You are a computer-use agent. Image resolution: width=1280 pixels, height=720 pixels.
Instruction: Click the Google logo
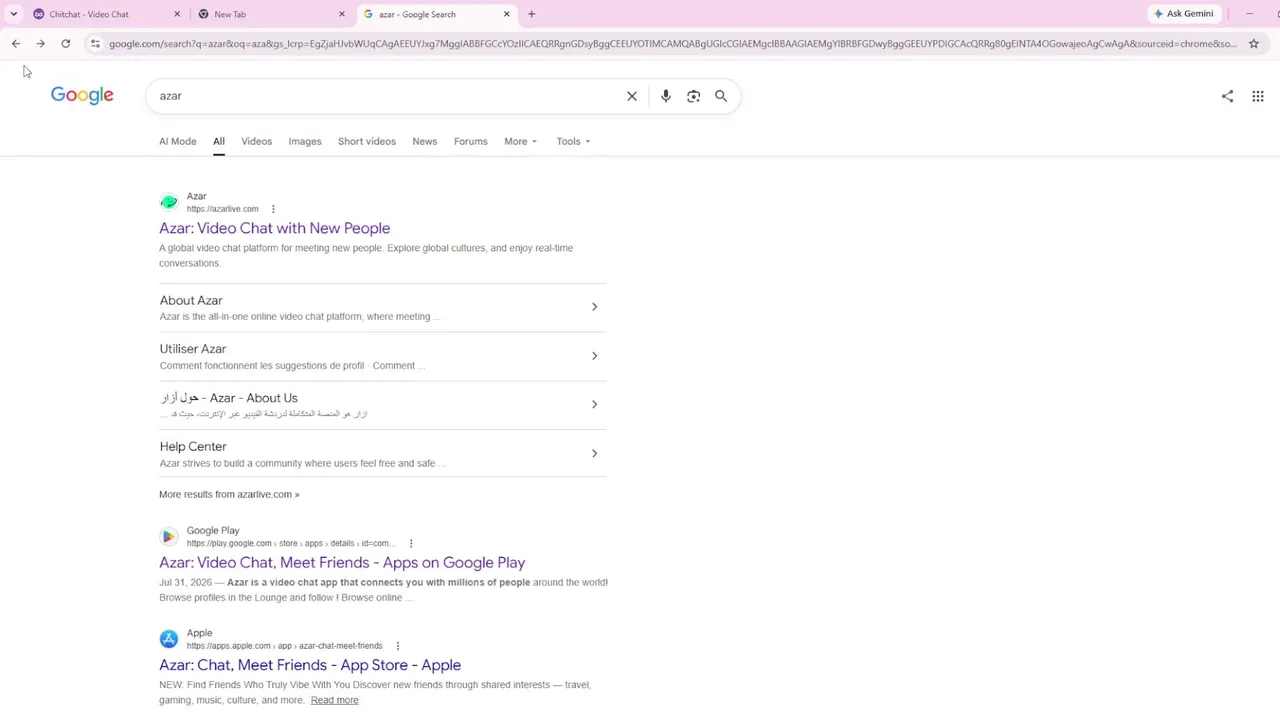click(82, 95)
